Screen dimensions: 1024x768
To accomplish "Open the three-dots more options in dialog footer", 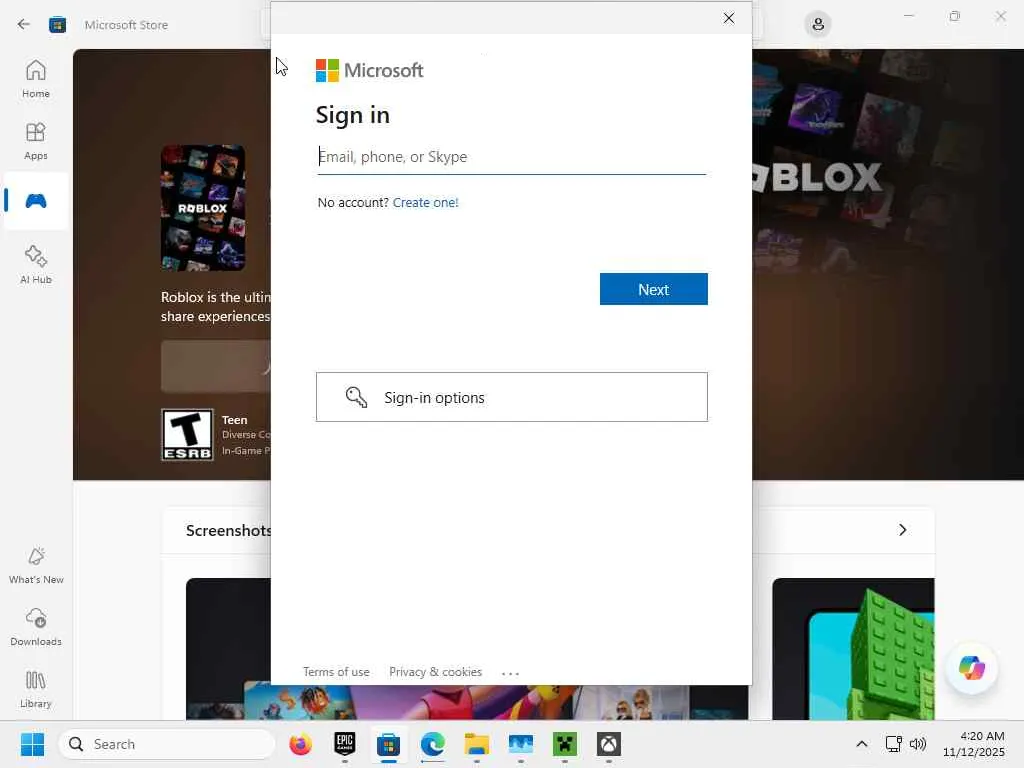I will pos(510,673).
